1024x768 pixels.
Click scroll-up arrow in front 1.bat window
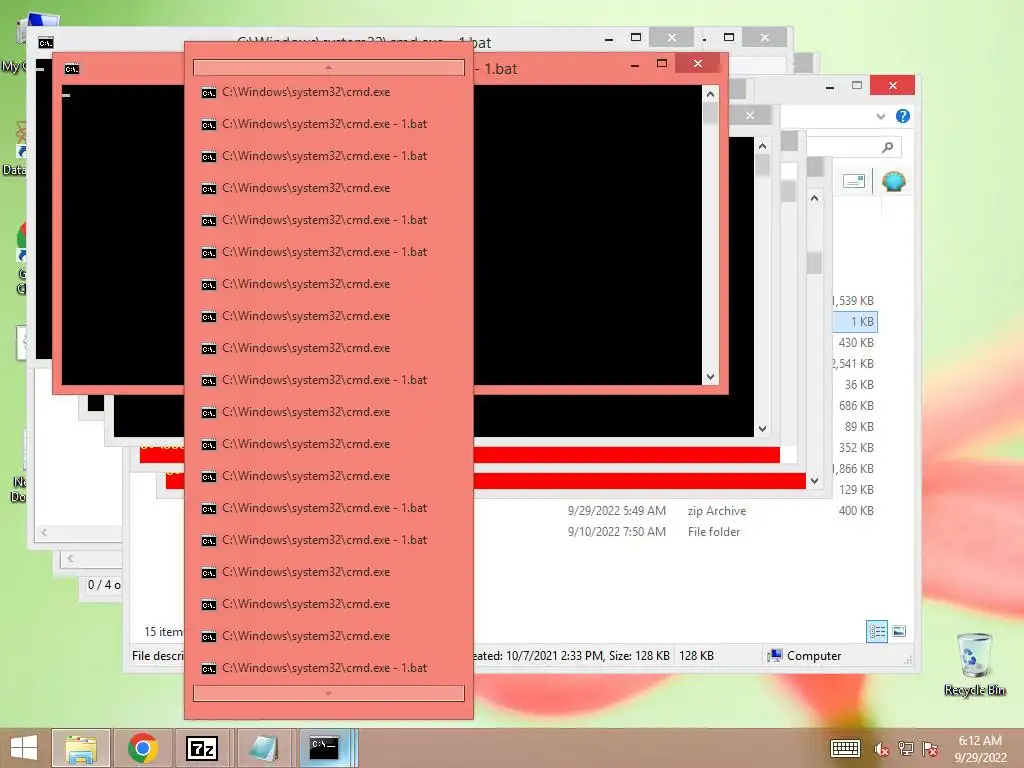tap(710, 95)
